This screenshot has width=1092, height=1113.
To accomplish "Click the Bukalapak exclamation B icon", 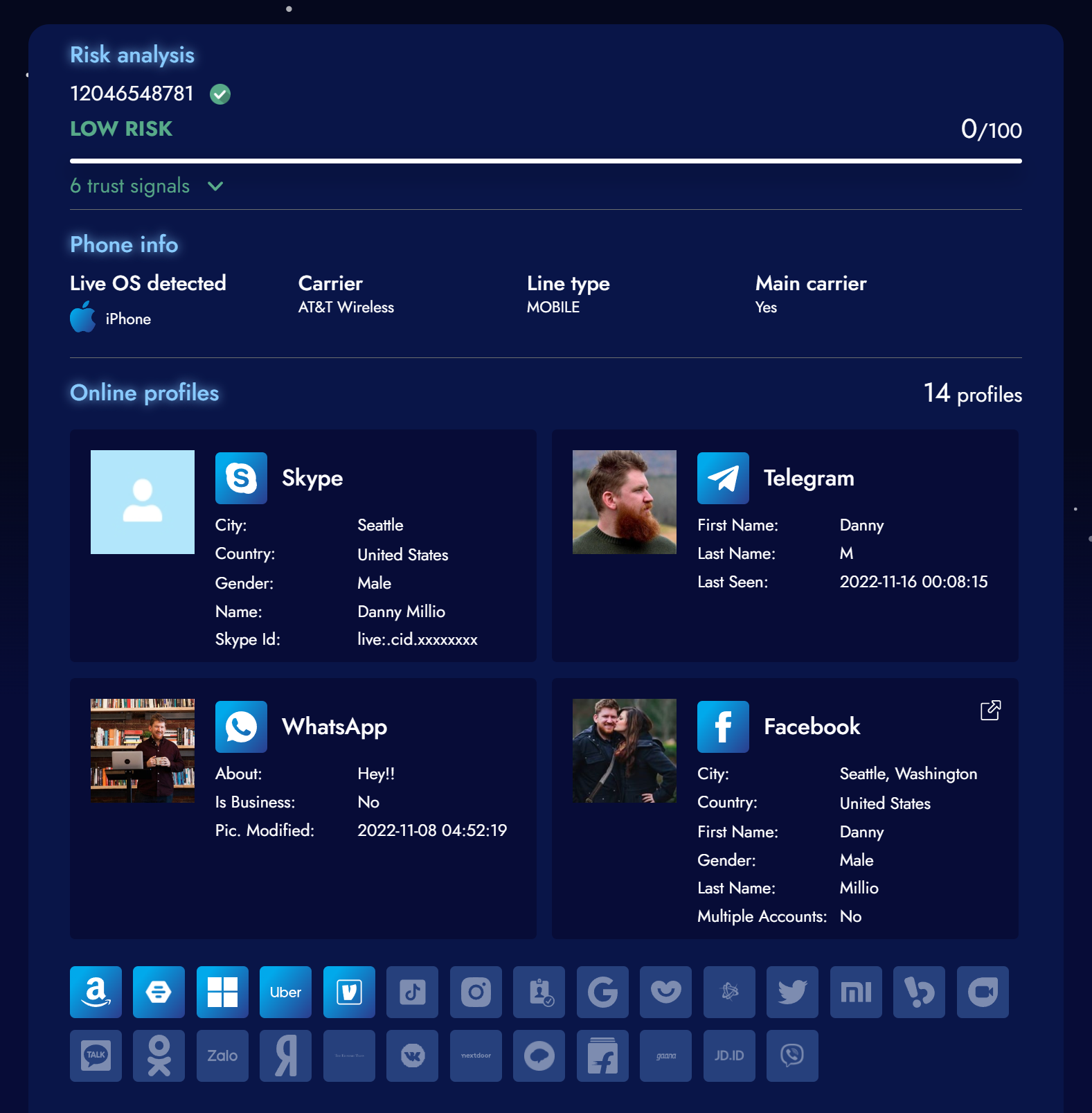I will click(x=919, y=992).
